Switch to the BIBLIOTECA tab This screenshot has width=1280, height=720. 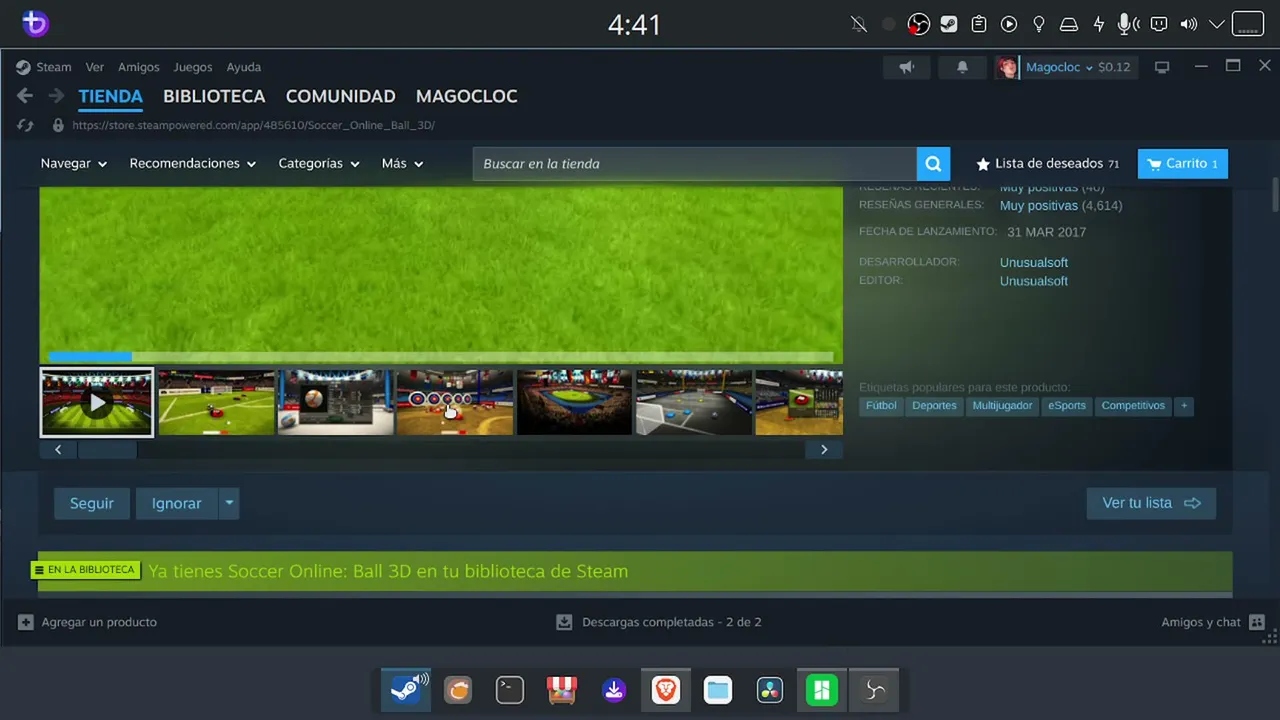tap(214, 97)
